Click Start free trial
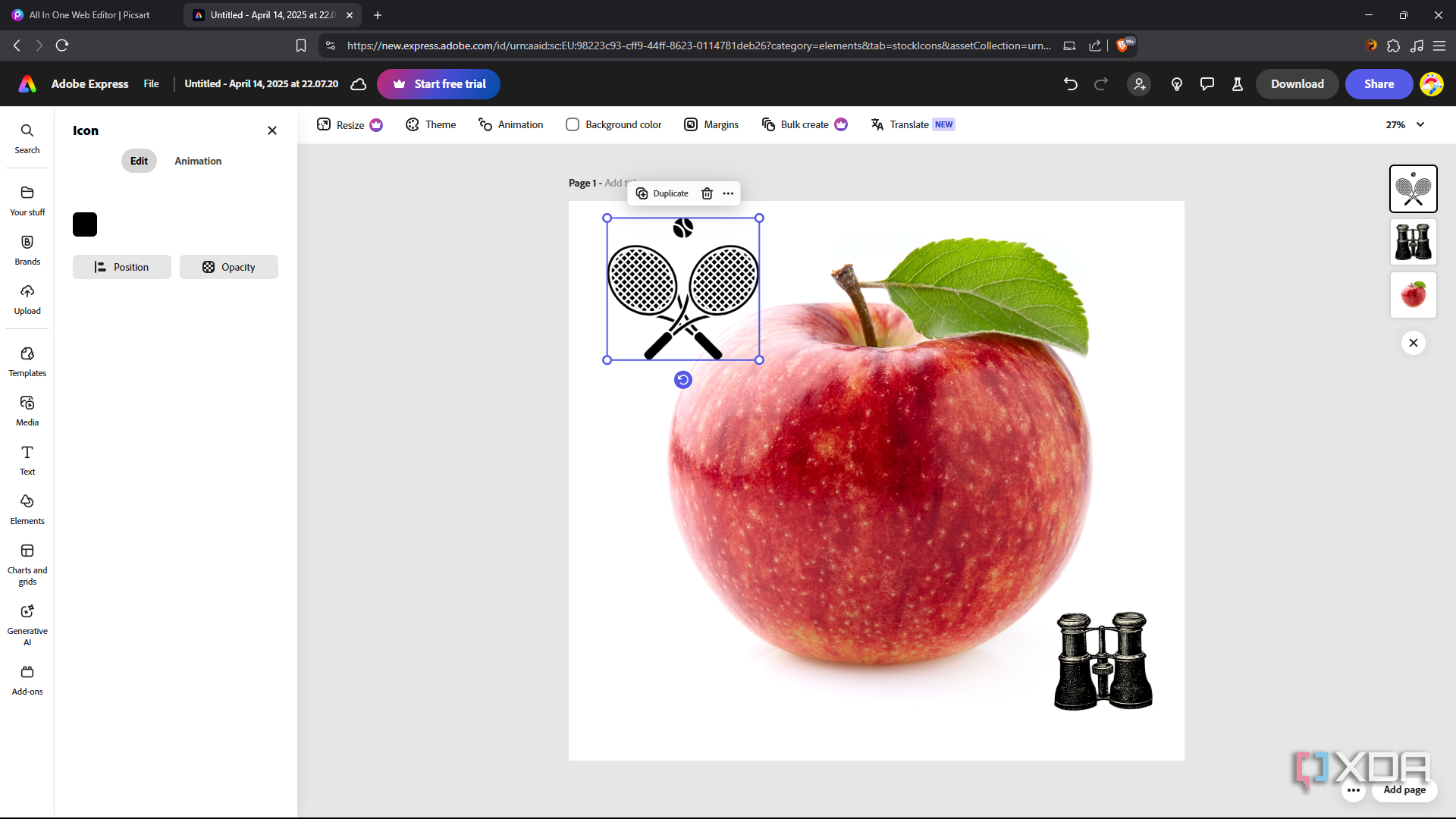The height and width of the screenshot is (819, 1456). [x=438, y=84]
